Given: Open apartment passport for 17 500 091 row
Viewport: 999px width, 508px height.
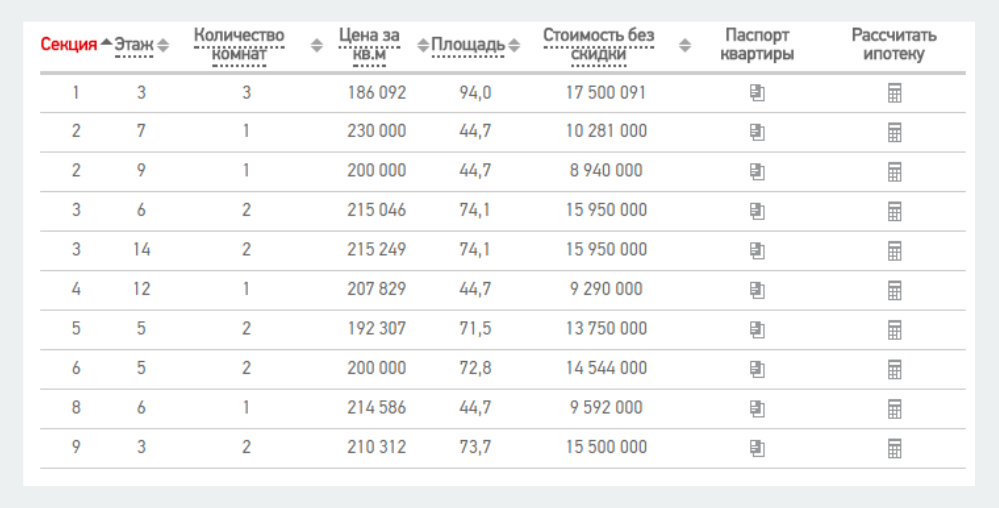Looking at the screenshot, I should [757, 93].
